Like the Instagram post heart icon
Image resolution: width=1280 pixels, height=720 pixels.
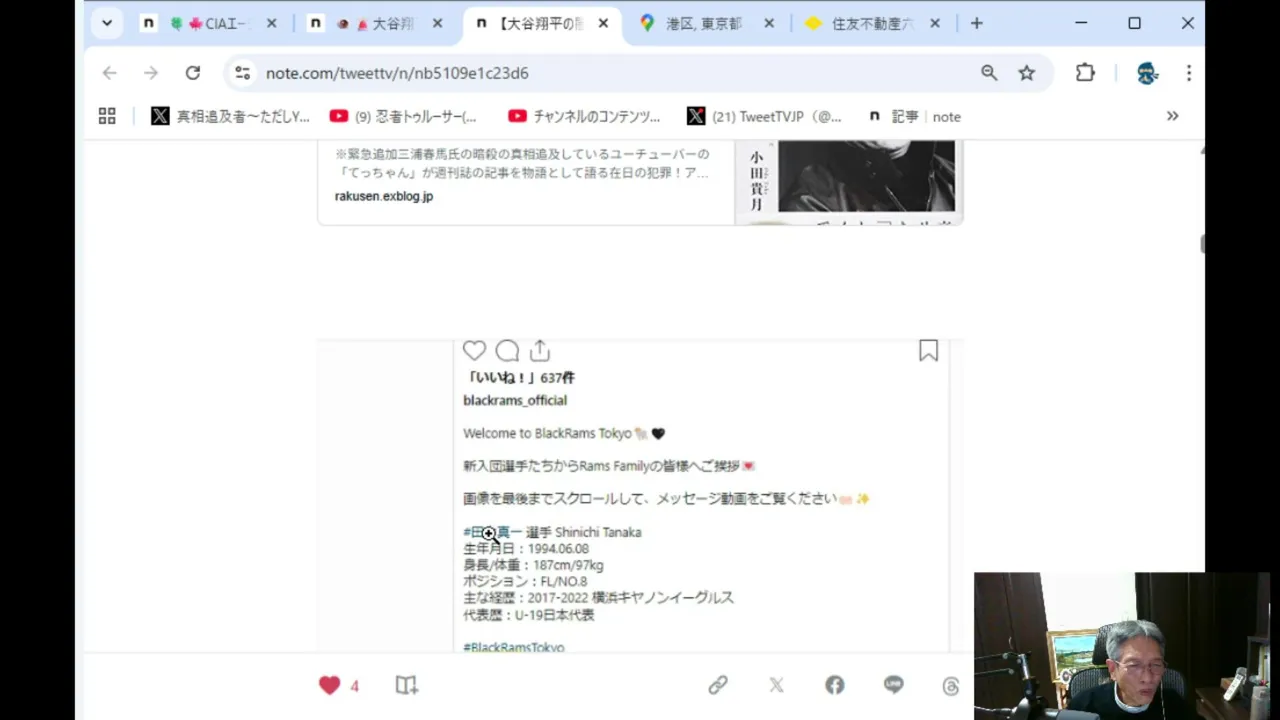[474, 351]
